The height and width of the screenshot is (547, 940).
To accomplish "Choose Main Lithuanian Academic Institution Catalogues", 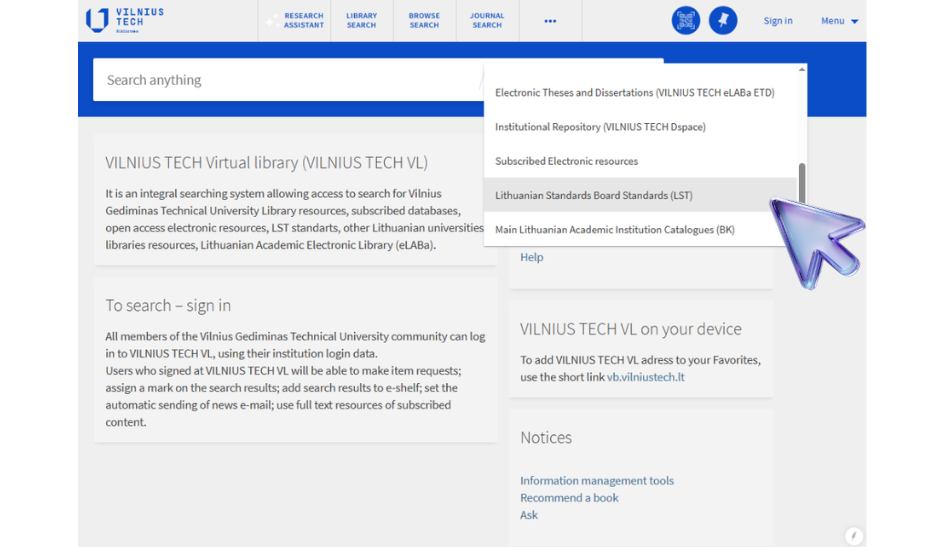I will click(x=614, y=230).
